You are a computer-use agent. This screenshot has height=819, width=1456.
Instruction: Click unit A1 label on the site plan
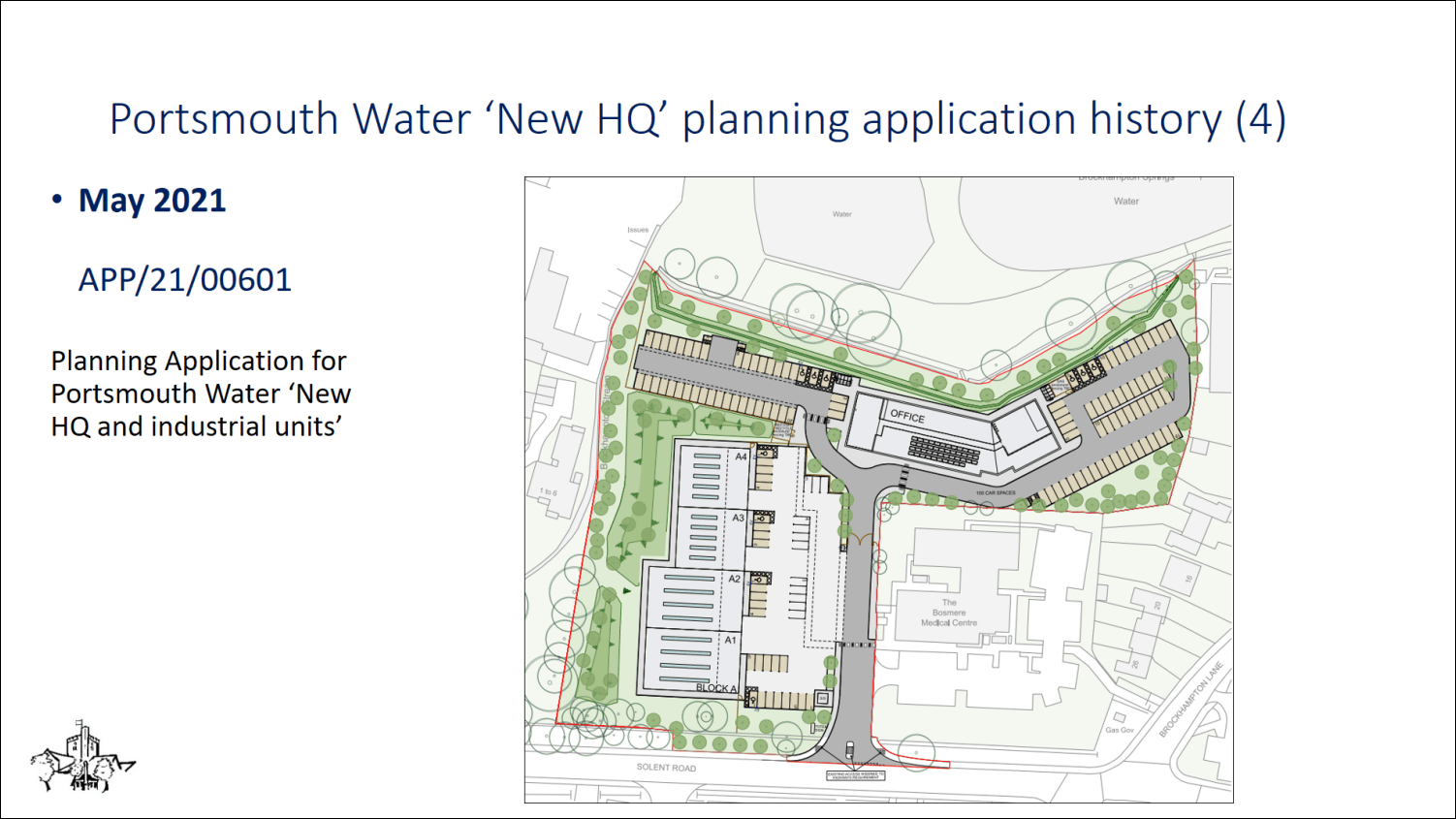coord(730,640)
